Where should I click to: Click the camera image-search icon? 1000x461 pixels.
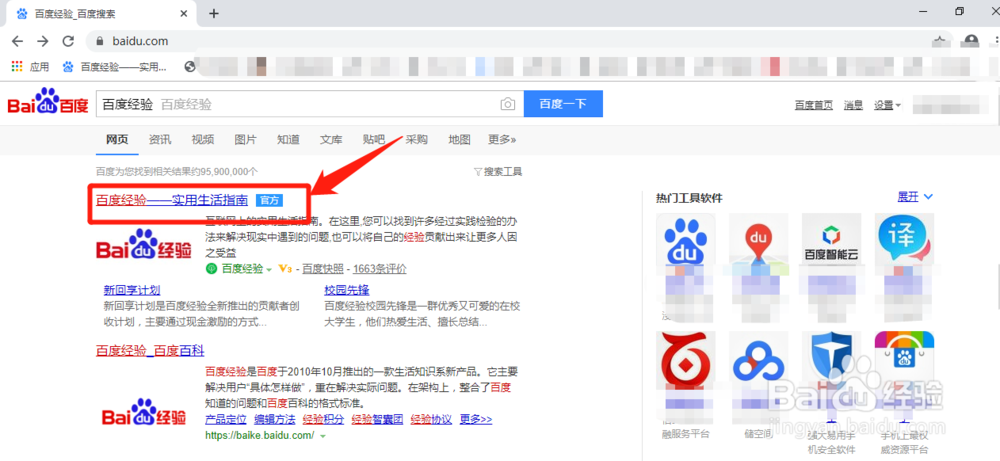(508, 104)
